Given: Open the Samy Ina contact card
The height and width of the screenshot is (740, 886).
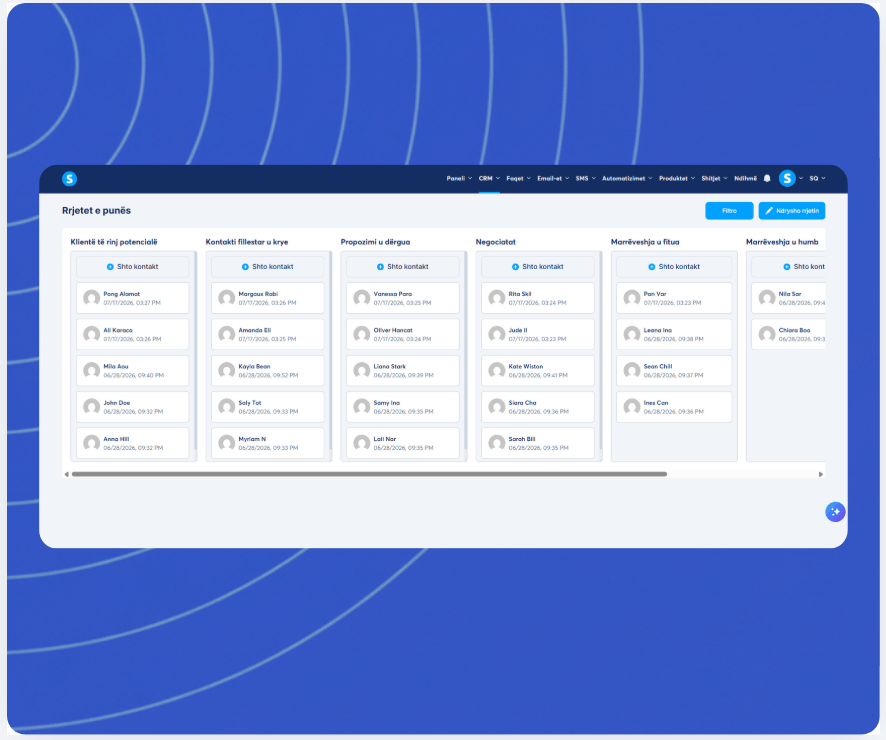Looking at the screenshot, I should (x=403, y=407).
